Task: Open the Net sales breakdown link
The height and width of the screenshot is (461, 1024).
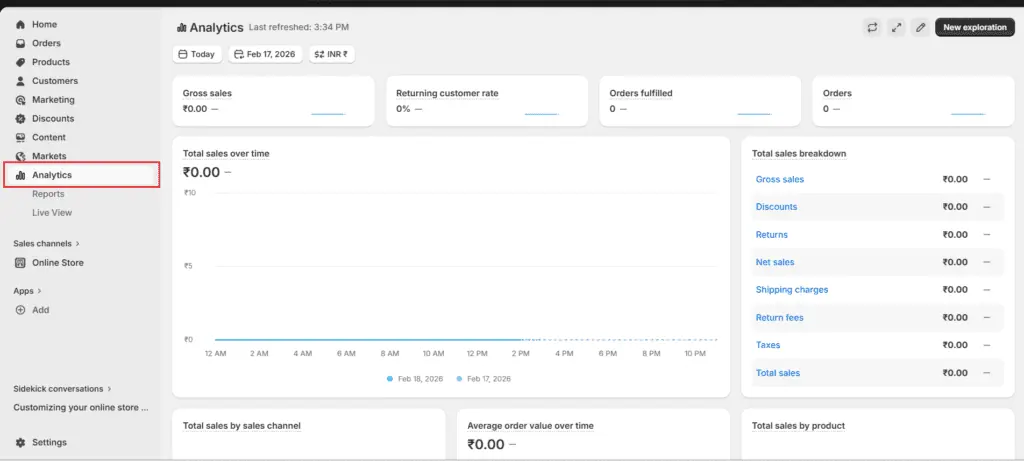Action: 775,262
